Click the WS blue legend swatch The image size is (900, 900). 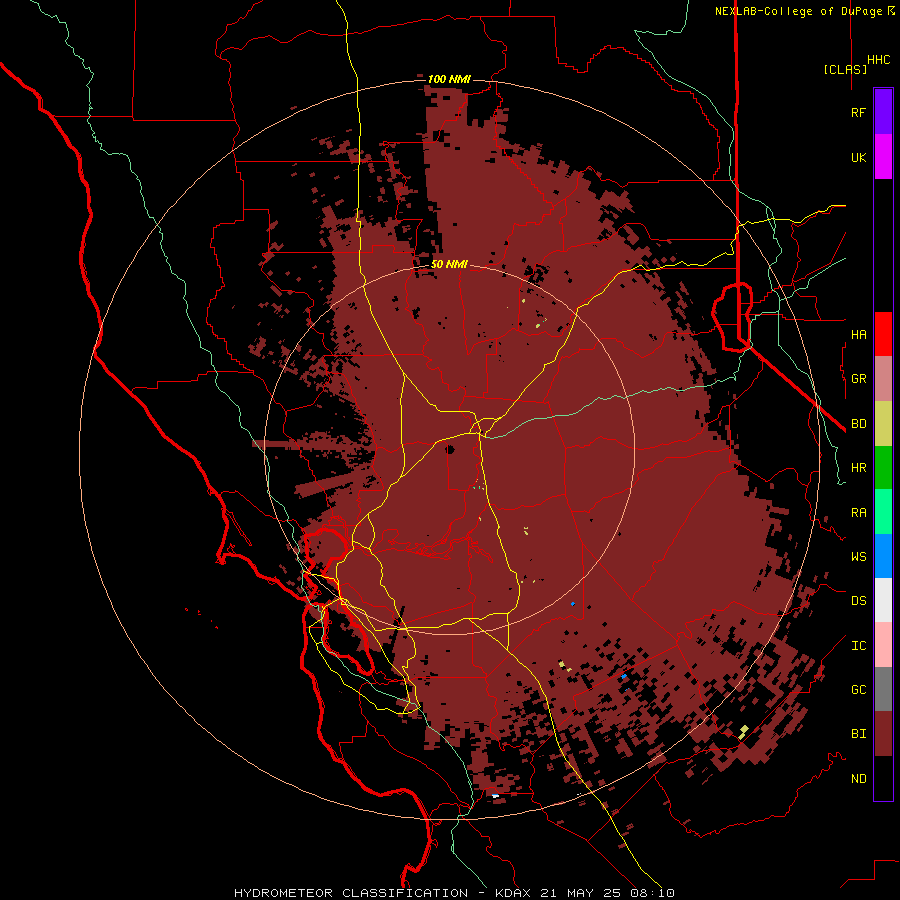pyautogui.click(x=883, y=556)
